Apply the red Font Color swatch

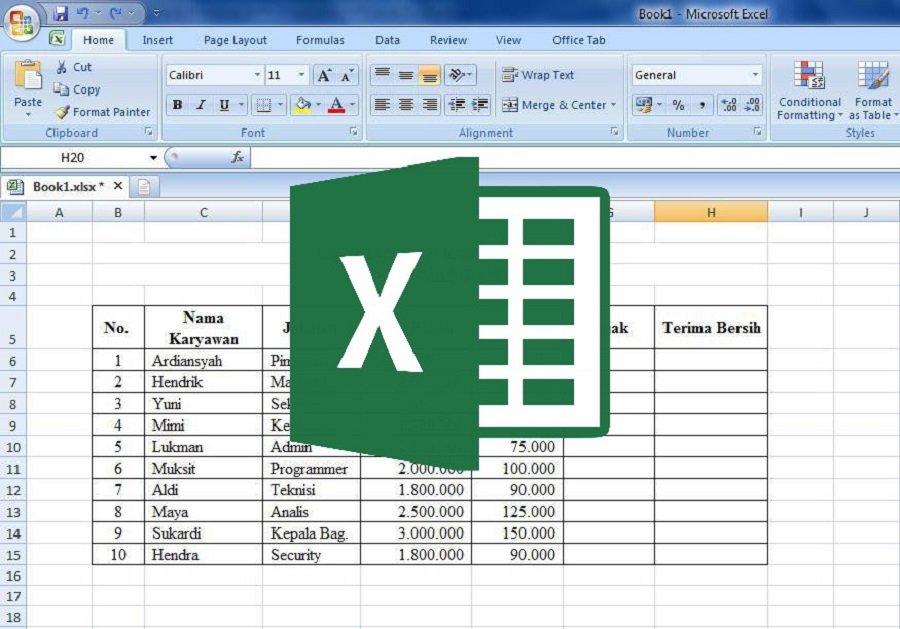[337, 105]
